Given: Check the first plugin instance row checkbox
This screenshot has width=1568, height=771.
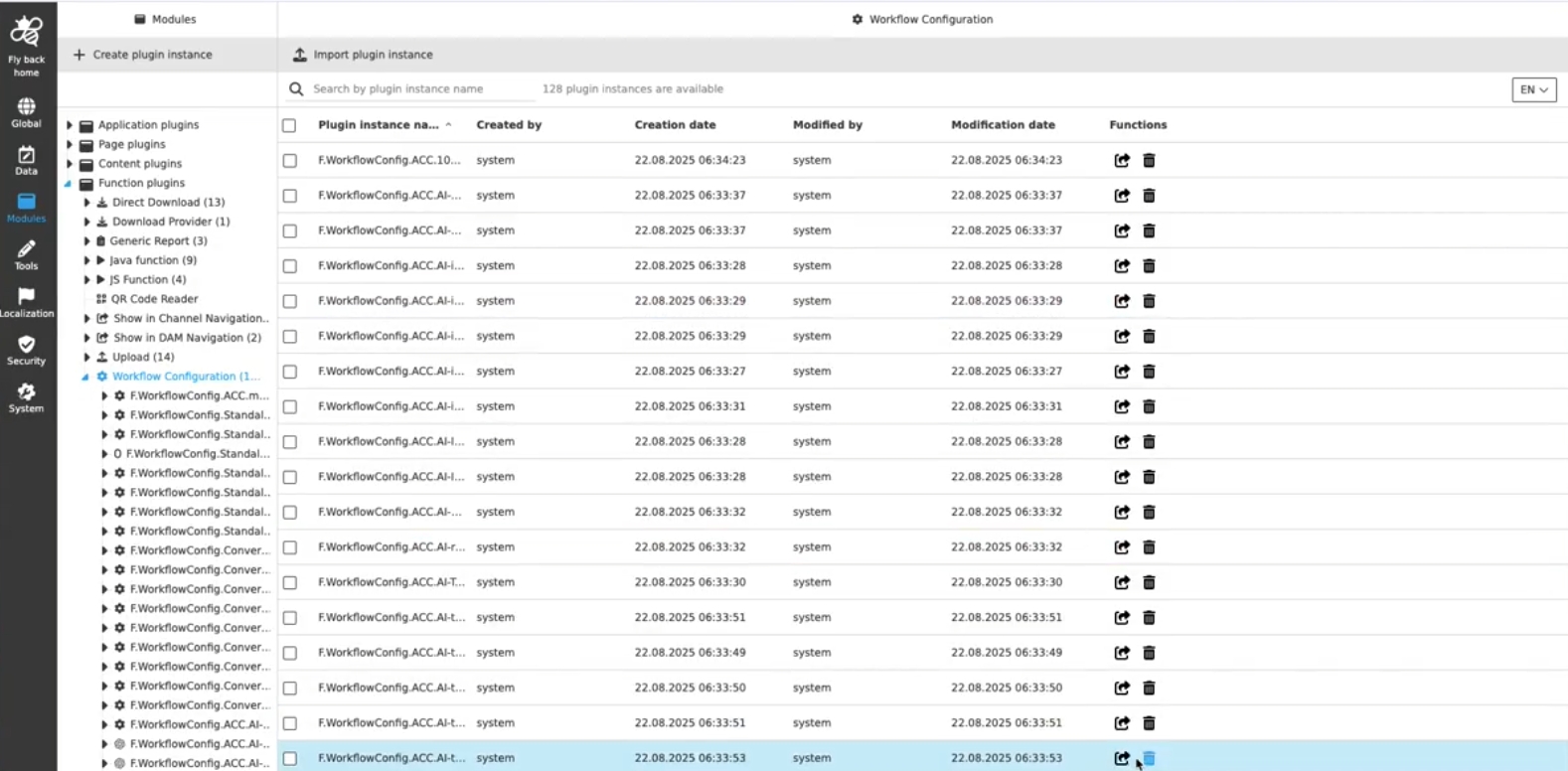Looking at the screenshot, I should (289, 160).
